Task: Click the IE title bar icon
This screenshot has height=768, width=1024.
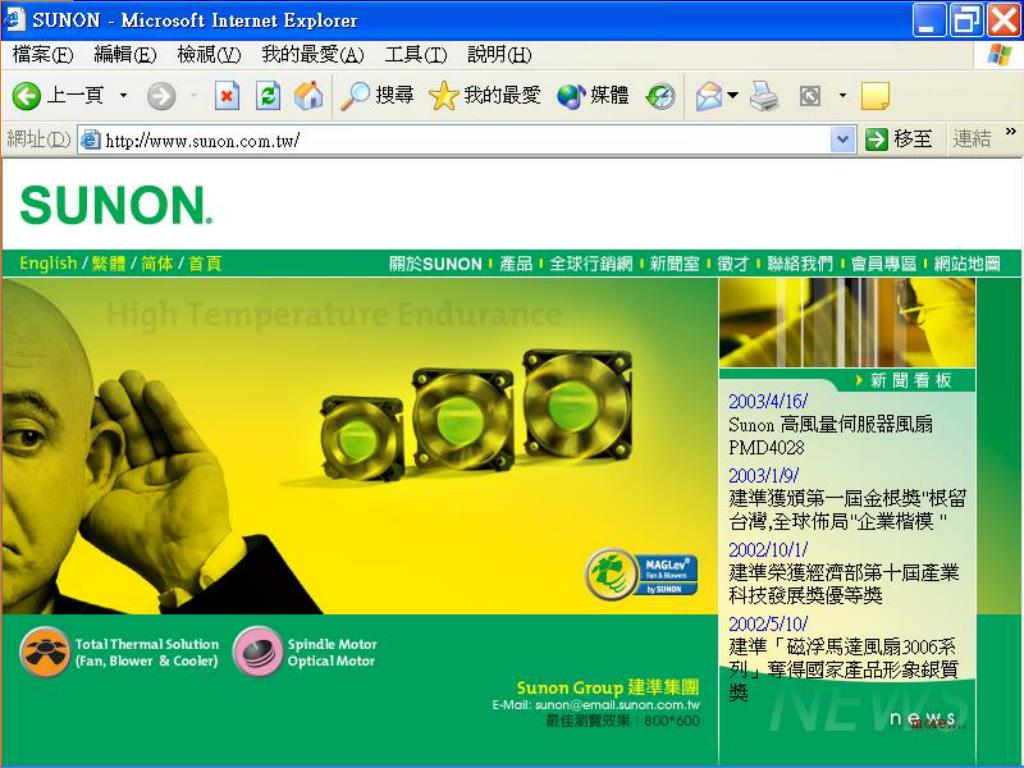Action: 14,19
